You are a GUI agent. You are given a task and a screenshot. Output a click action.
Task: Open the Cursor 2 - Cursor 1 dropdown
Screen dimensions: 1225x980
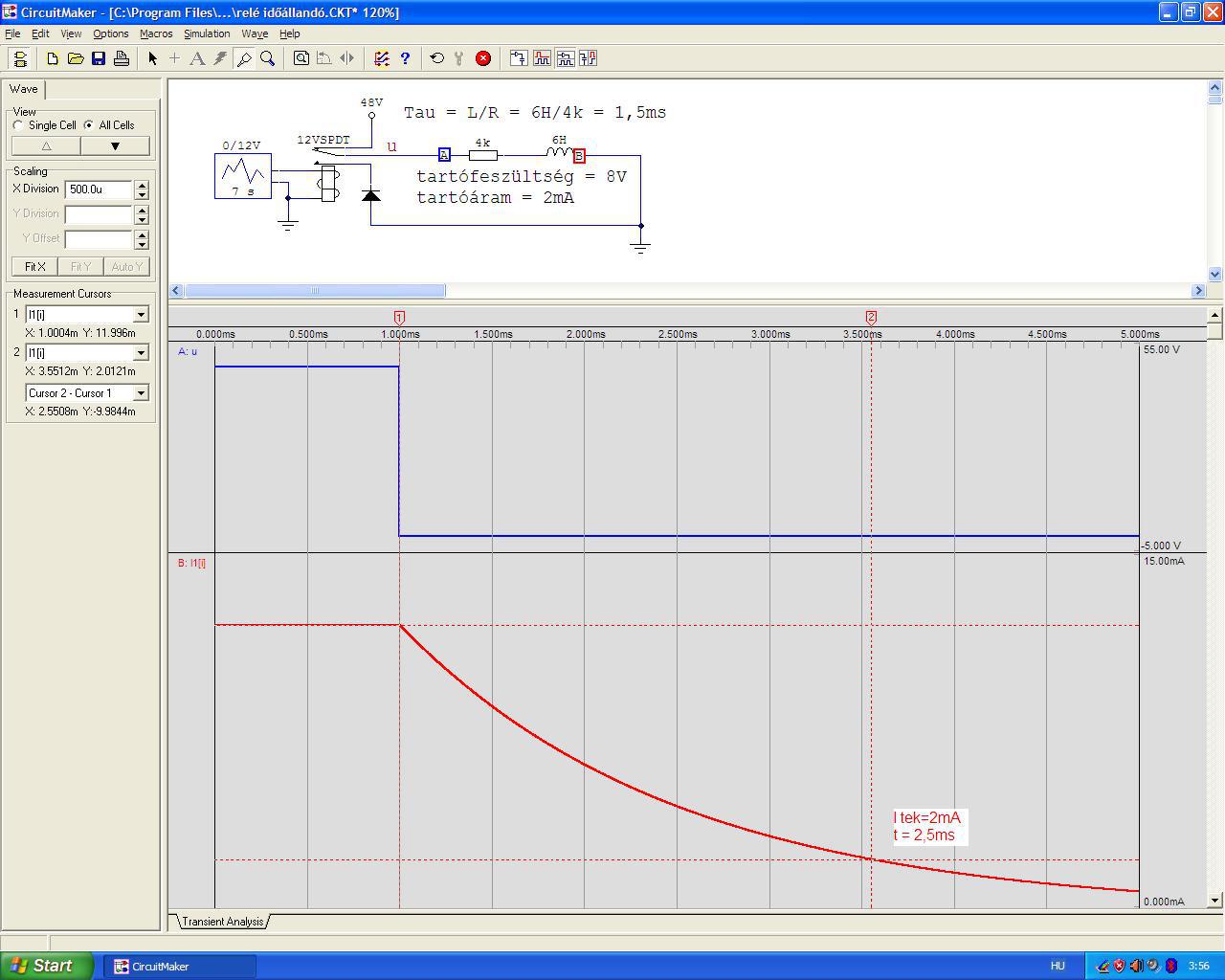pos(141,392)
